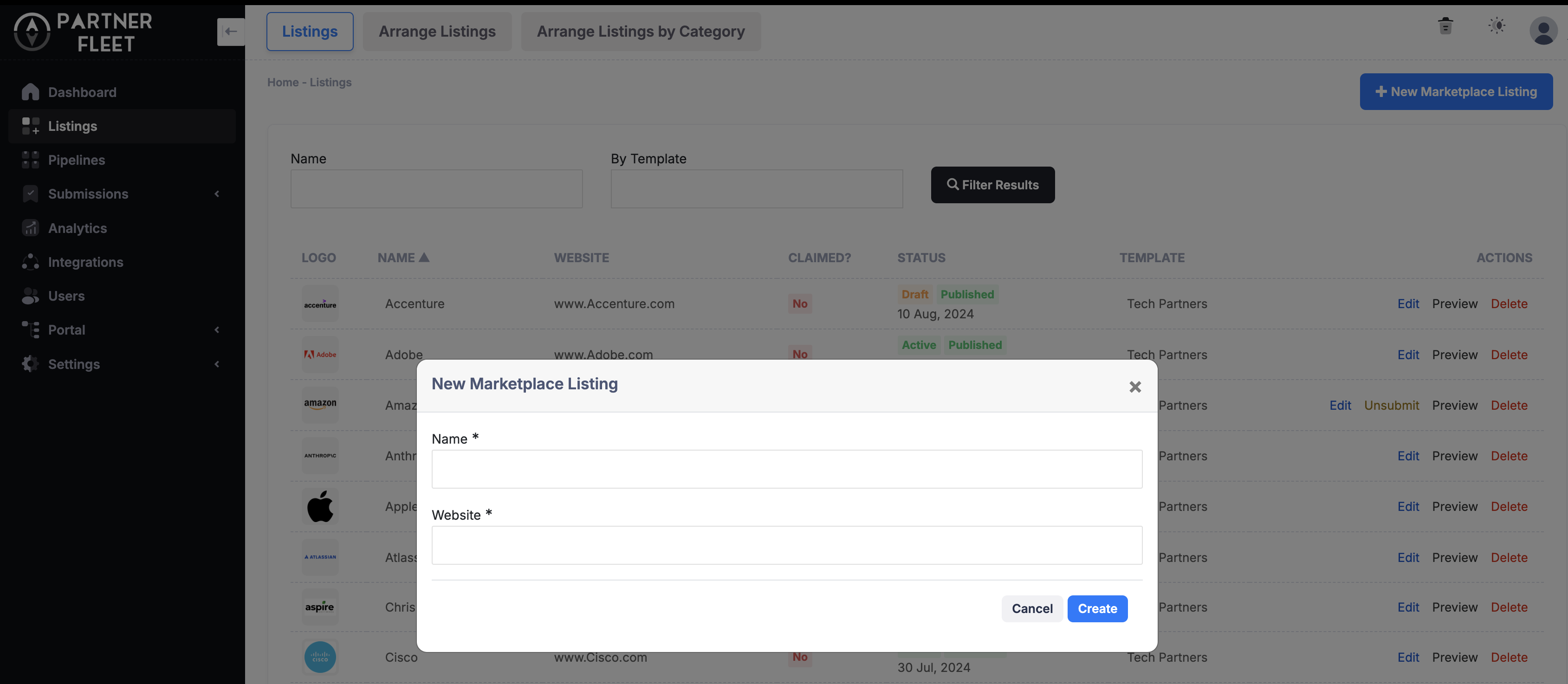Screen dimensions: 1568x684
Task: Click the Filter Results button
Action: [993, 185]
